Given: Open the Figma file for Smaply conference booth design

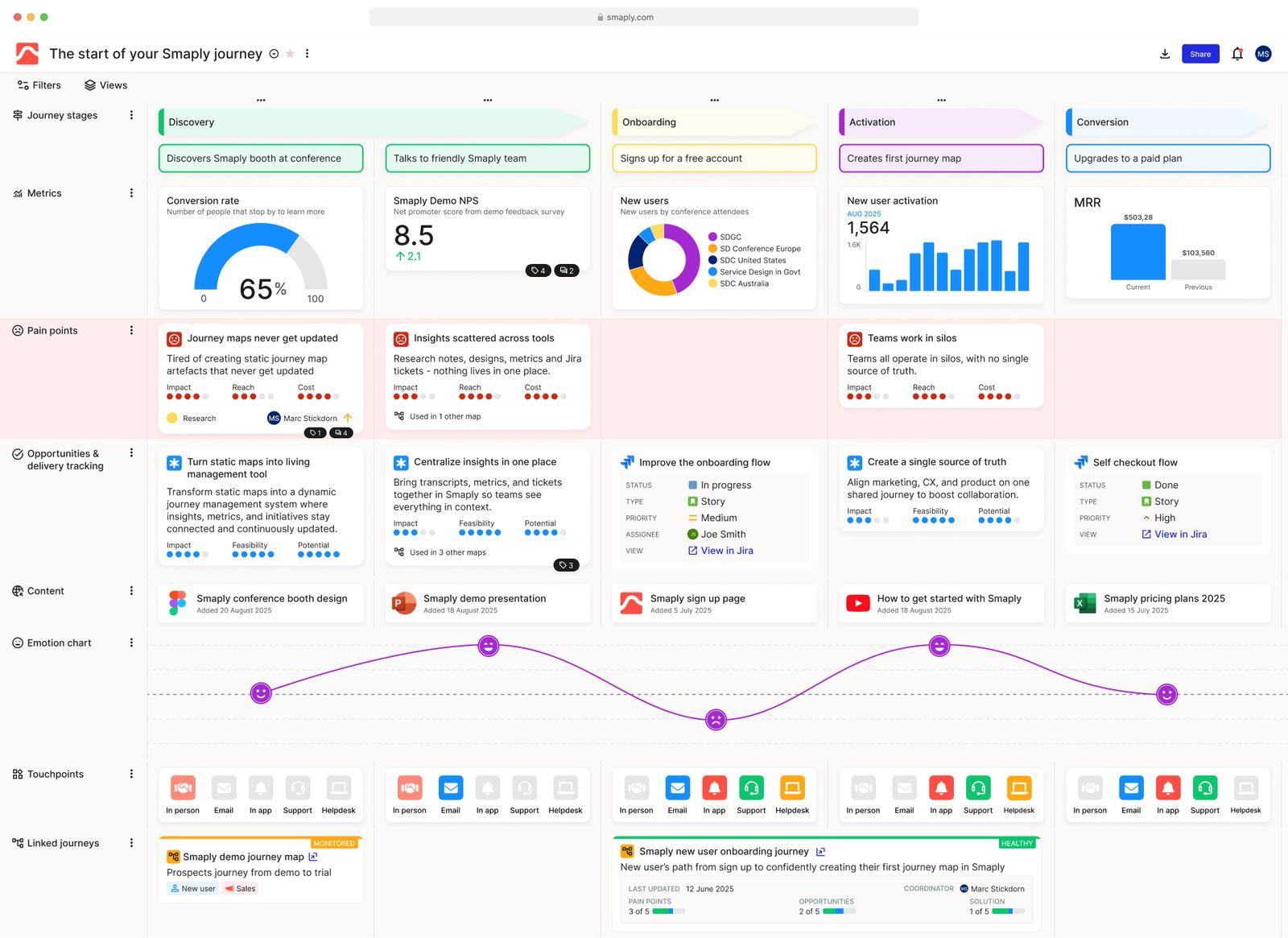Looking at the screenshot, I should click(176, 602).
